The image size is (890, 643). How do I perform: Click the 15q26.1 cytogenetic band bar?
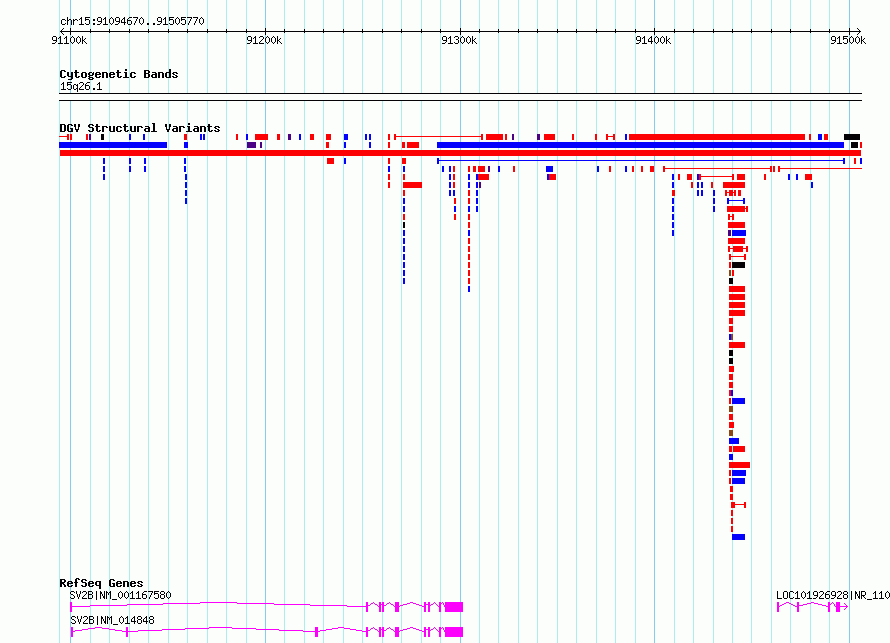[x=460, y=97]
